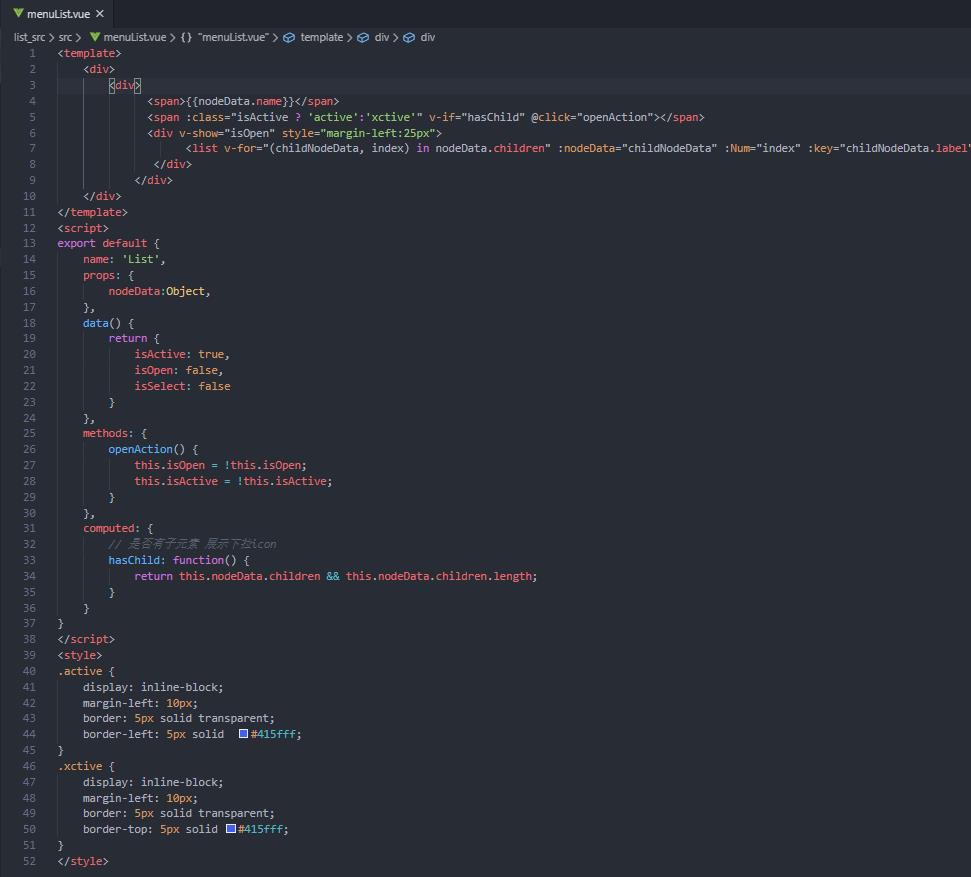Click #415fff value on border-left line
971x877 pixels.
(273, 734)
